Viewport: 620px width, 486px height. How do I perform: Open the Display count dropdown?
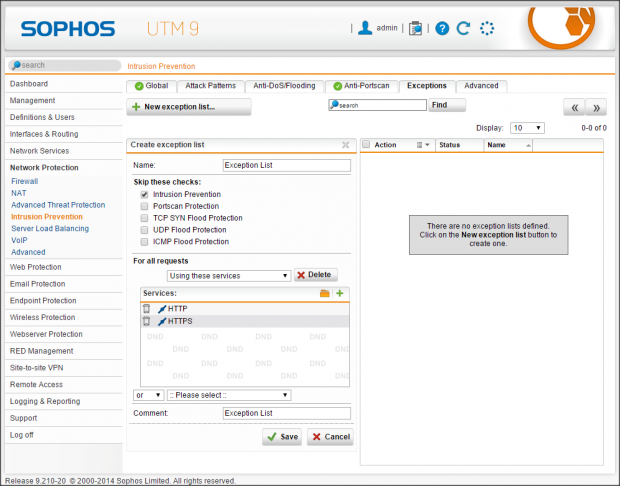[527, 128]
